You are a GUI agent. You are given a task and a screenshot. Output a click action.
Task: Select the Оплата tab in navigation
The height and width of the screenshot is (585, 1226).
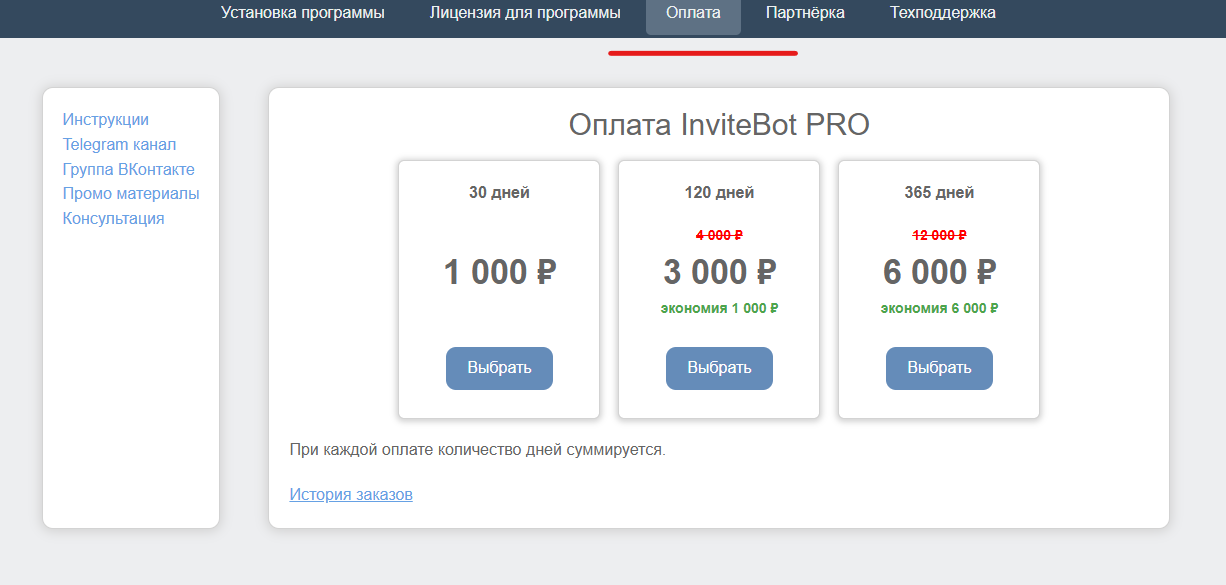(x=693, y=14)
